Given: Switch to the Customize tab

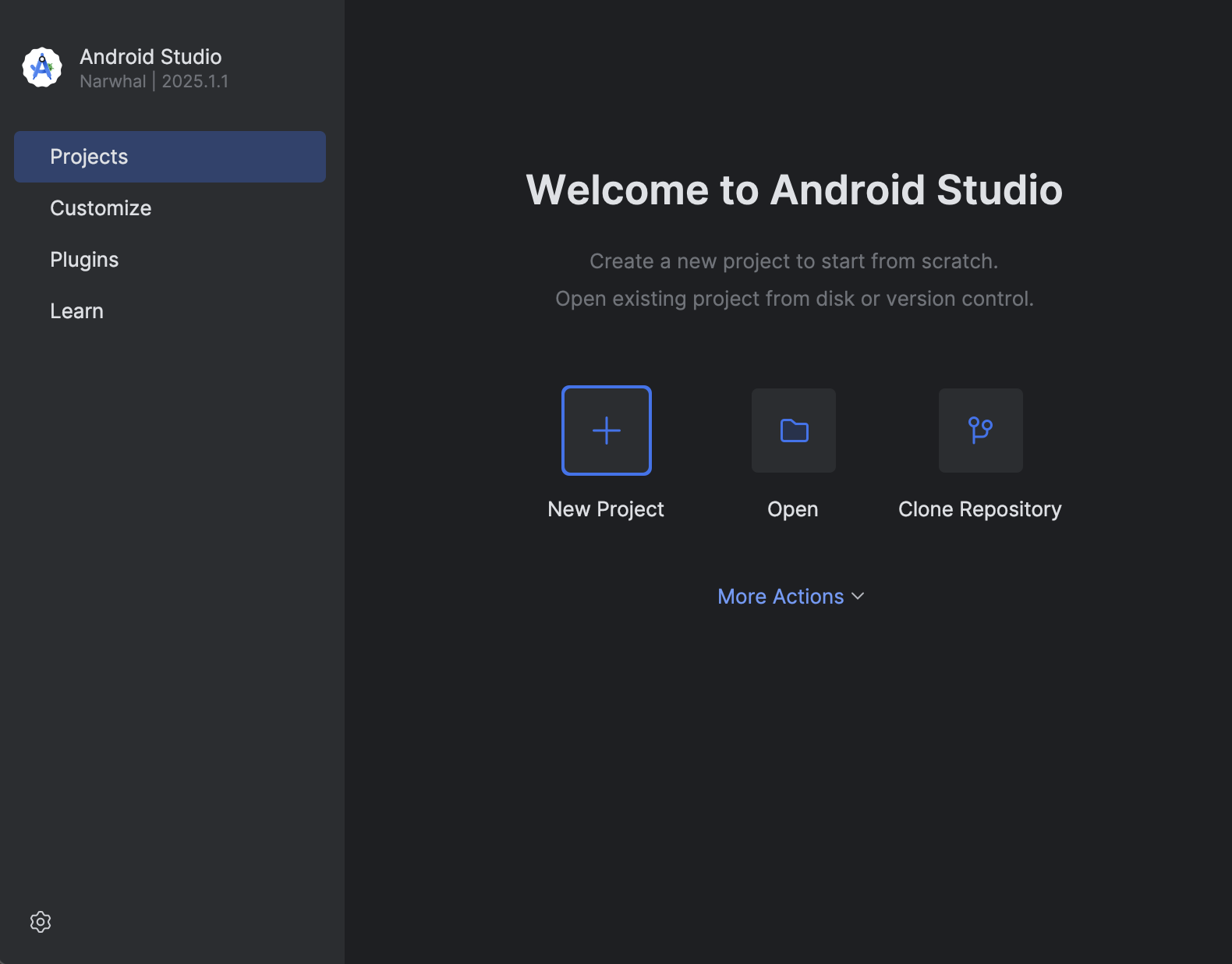Looking at the screenshot, I should coord(170,208).
